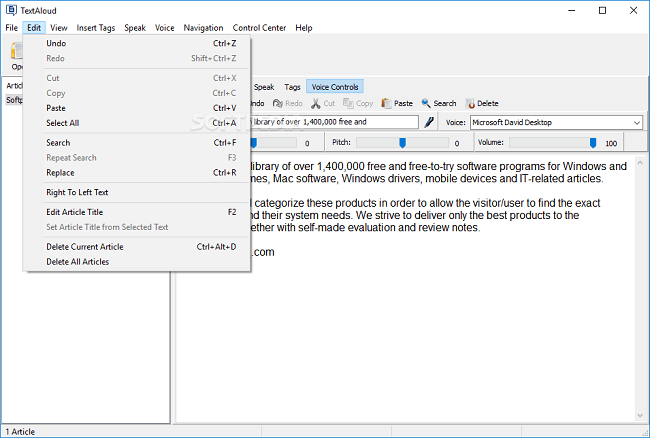The image size is (650, 438).
Task: Click the '1 Article' status bar text
Action: 20,432
